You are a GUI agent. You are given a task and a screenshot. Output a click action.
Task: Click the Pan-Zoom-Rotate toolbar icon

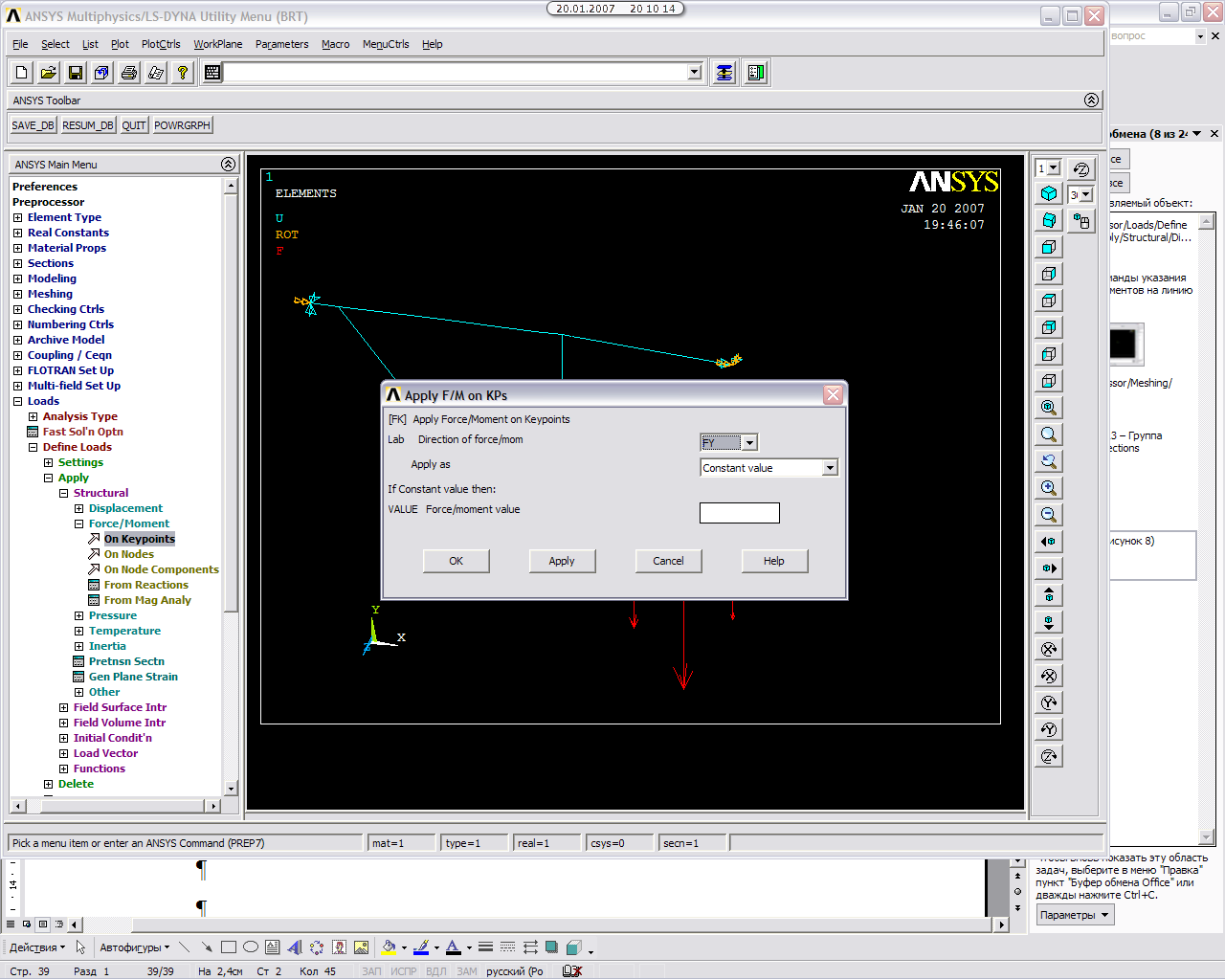(x=102, y=73)
